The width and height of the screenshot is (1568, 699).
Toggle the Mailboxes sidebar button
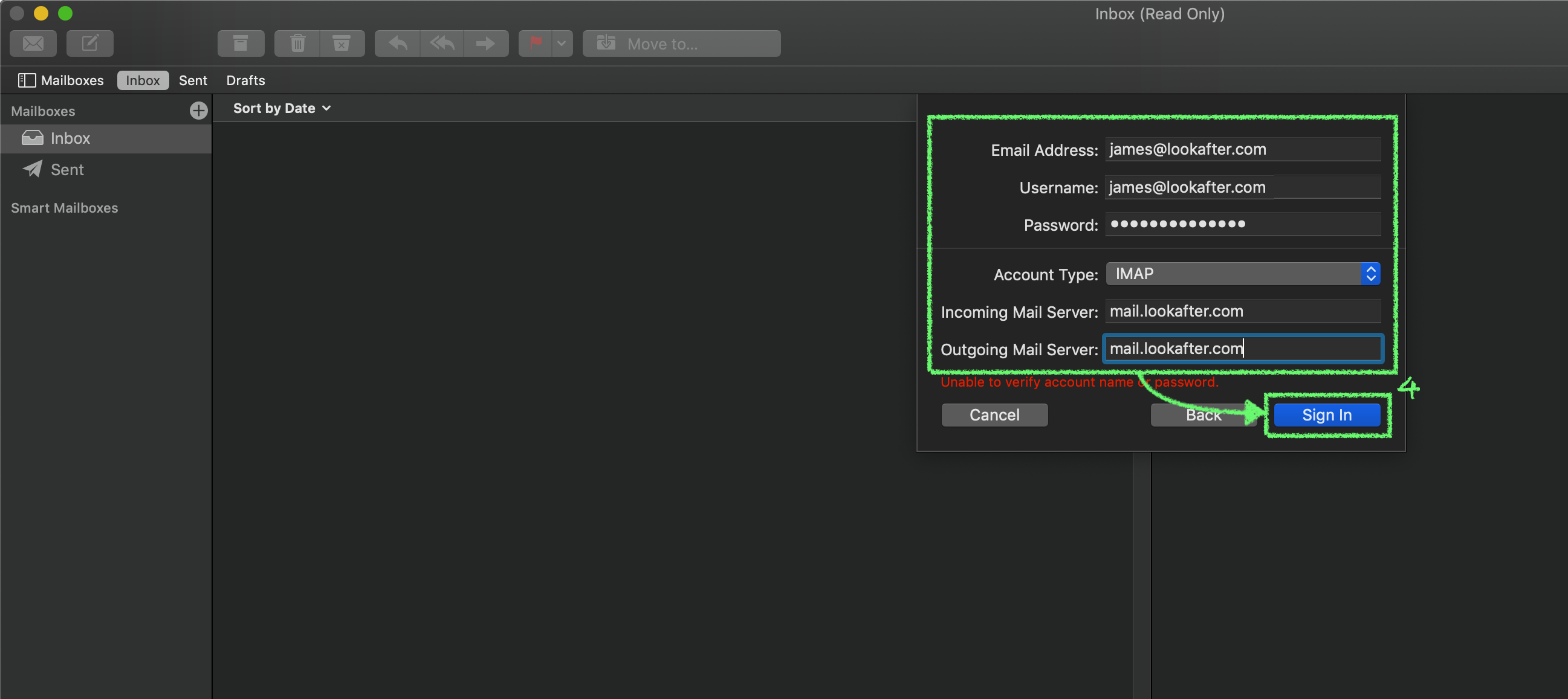pyautogui.click(x=60, y=80)
